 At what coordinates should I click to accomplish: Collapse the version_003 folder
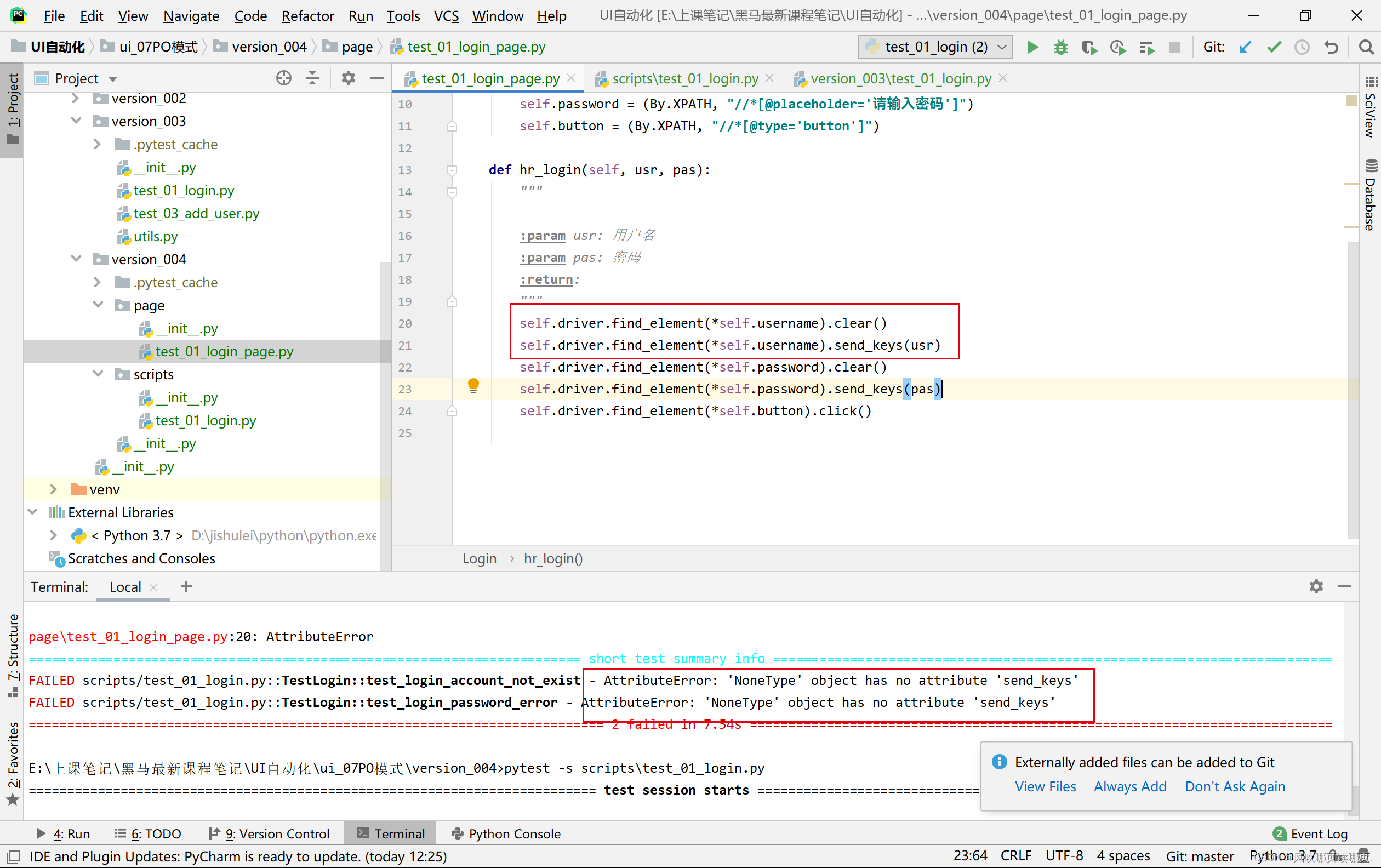tap(76, 121)
